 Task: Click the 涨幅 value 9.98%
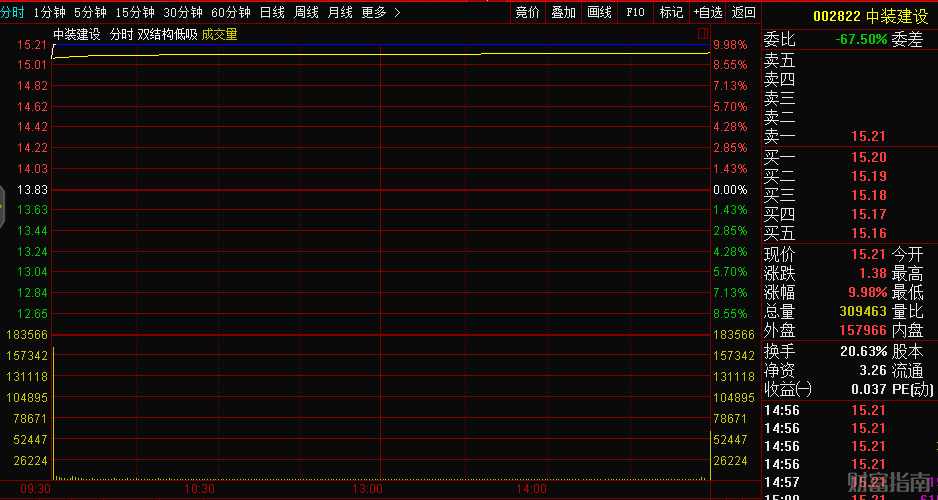coord(868,292)
